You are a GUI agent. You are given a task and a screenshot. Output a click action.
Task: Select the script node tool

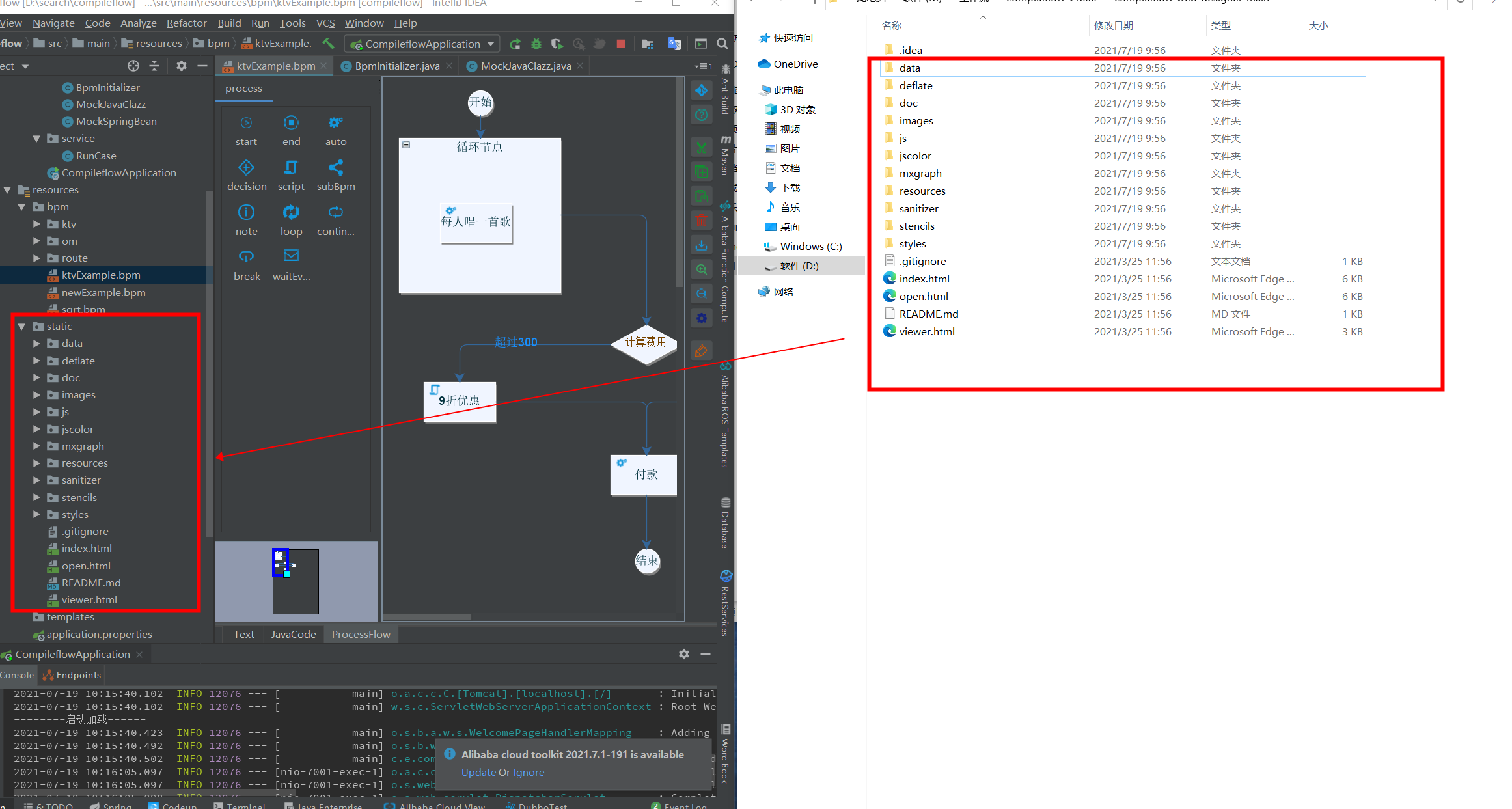point(291,174)
